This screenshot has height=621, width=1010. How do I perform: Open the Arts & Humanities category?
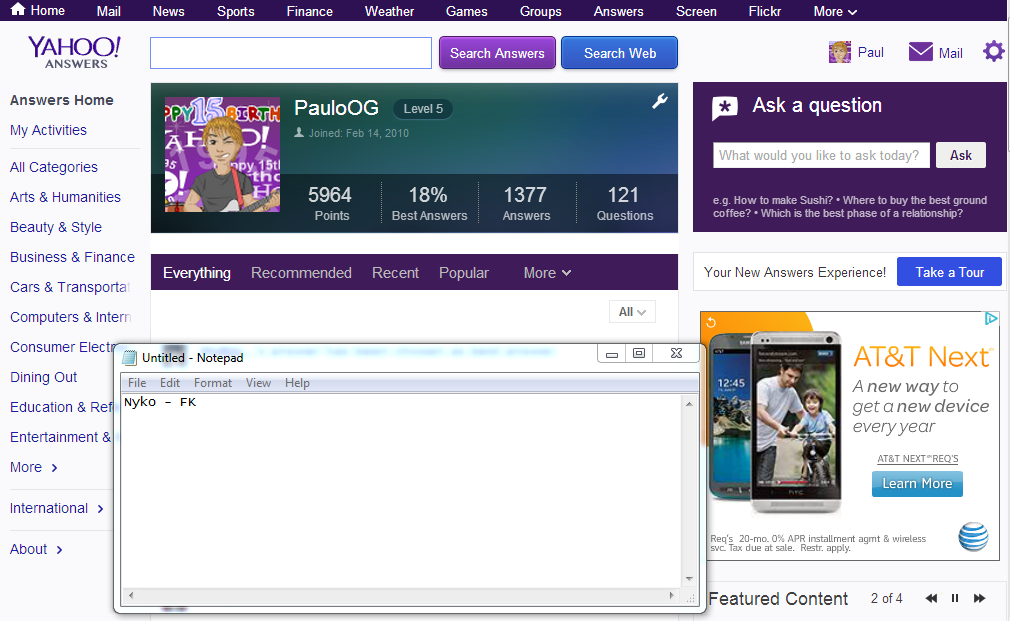tap(65, 197)
